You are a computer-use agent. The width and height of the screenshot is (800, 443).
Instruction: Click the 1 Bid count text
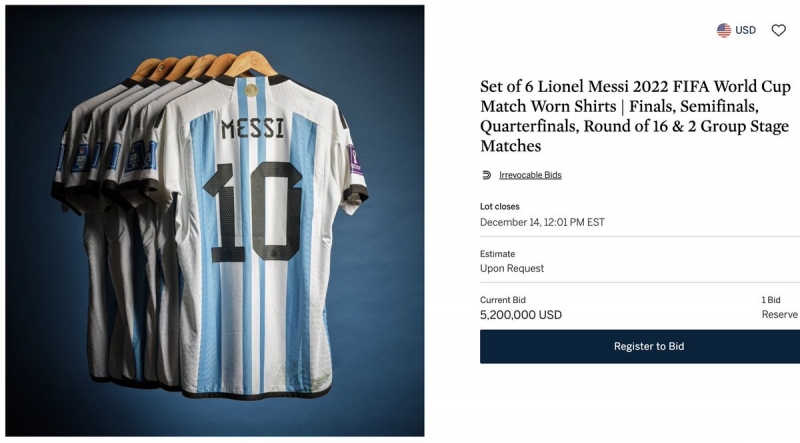(771, 299)
